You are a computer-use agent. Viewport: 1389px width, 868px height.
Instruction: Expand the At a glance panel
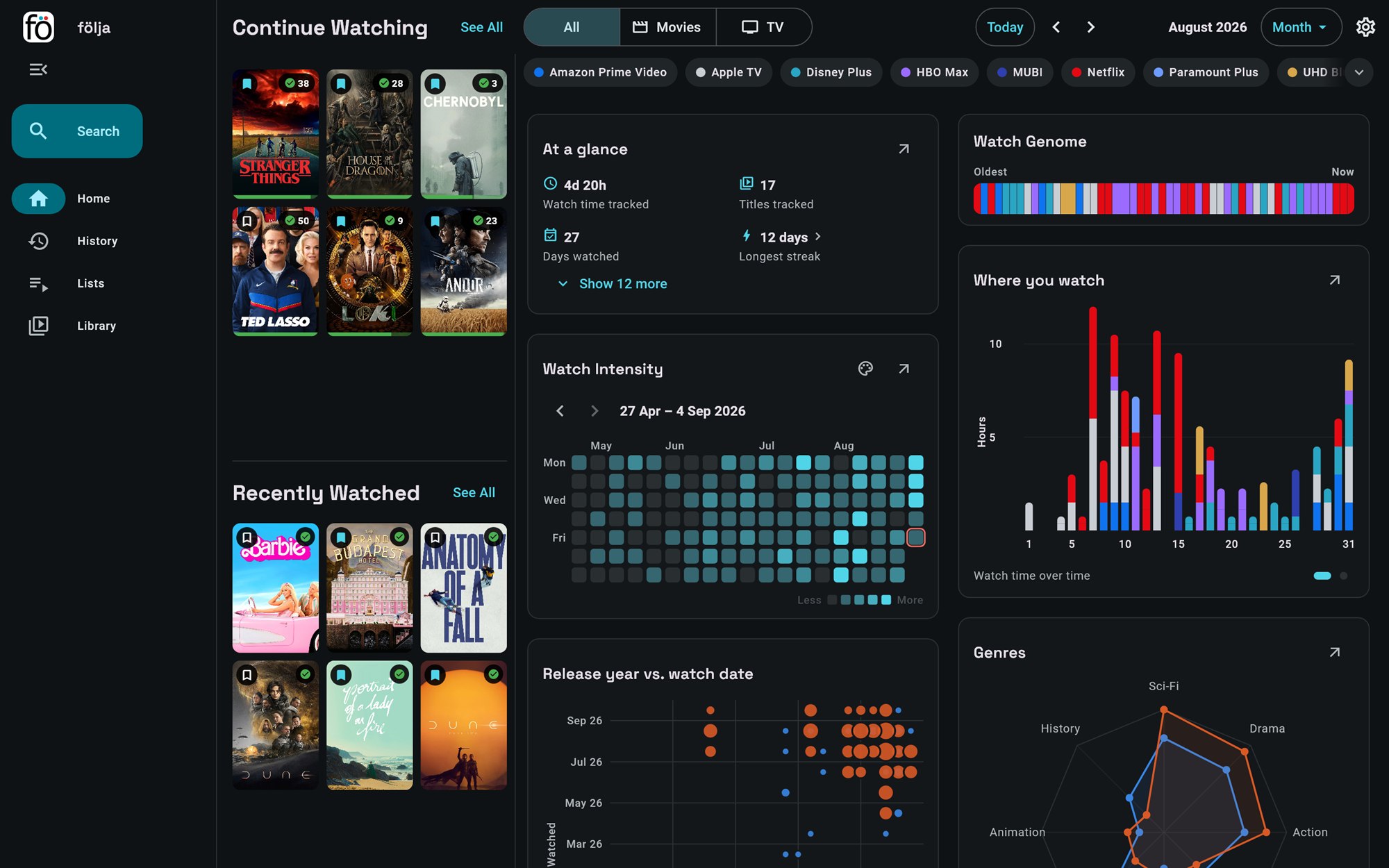904,149
